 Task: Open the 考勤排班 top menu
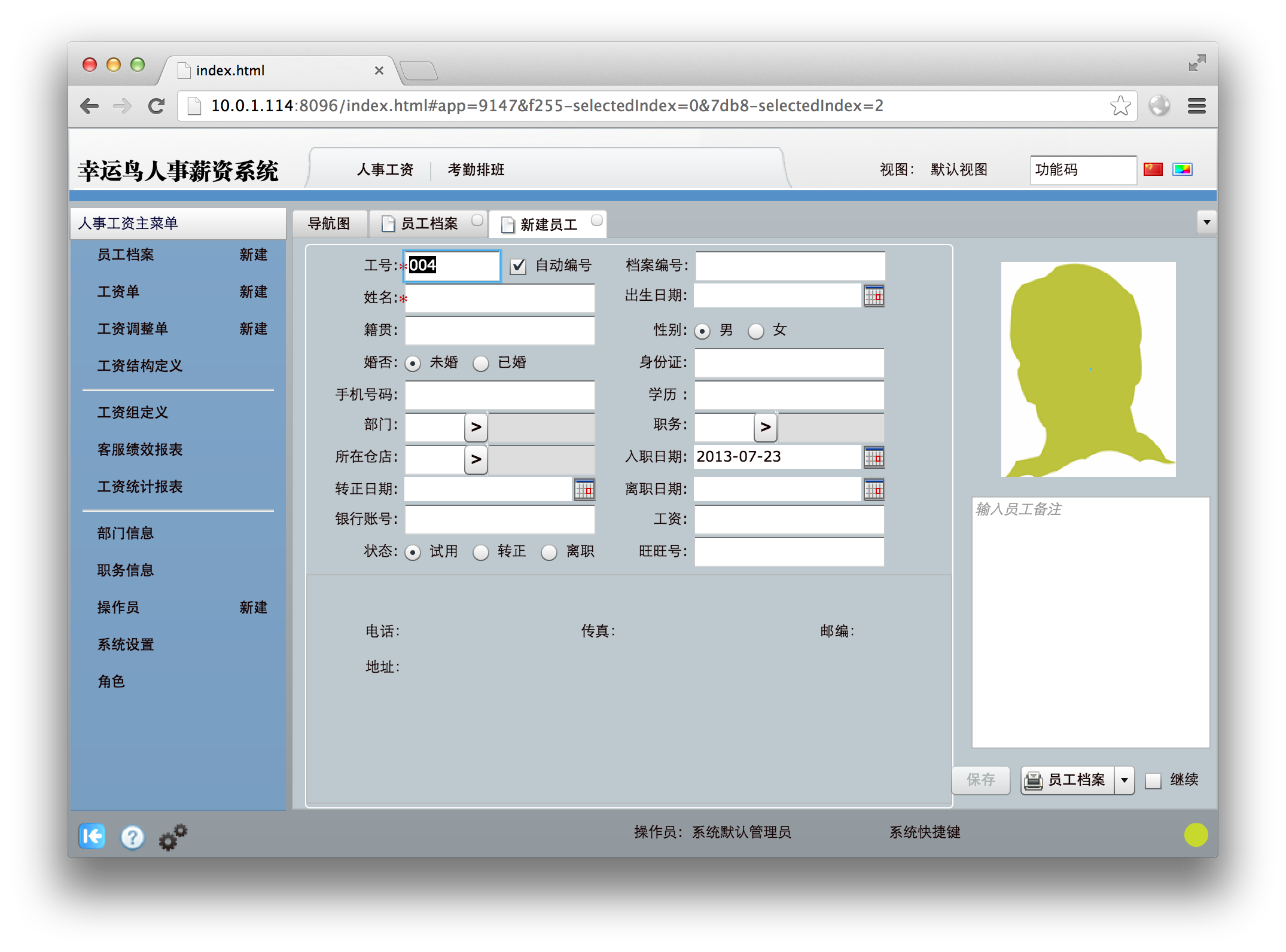[476, 170]
